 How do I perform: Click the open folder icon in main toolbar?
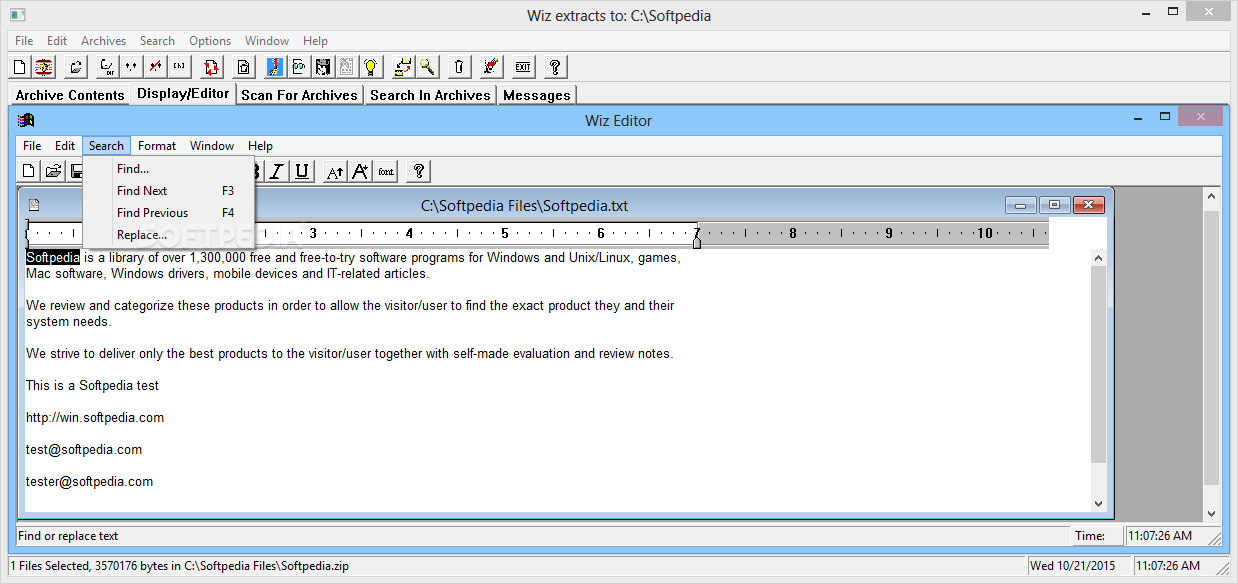76,67
